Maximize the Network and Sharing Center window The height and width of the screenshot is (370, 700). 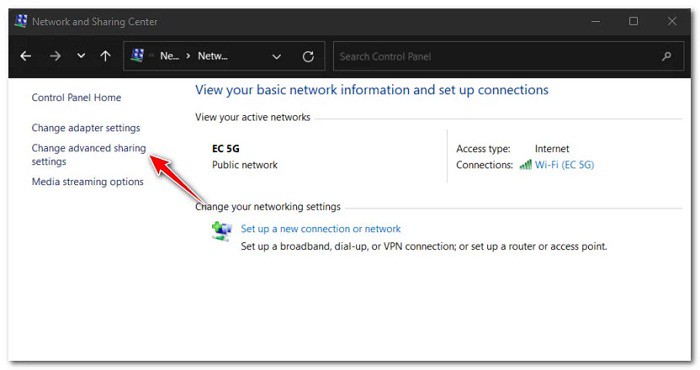(633, 21)
